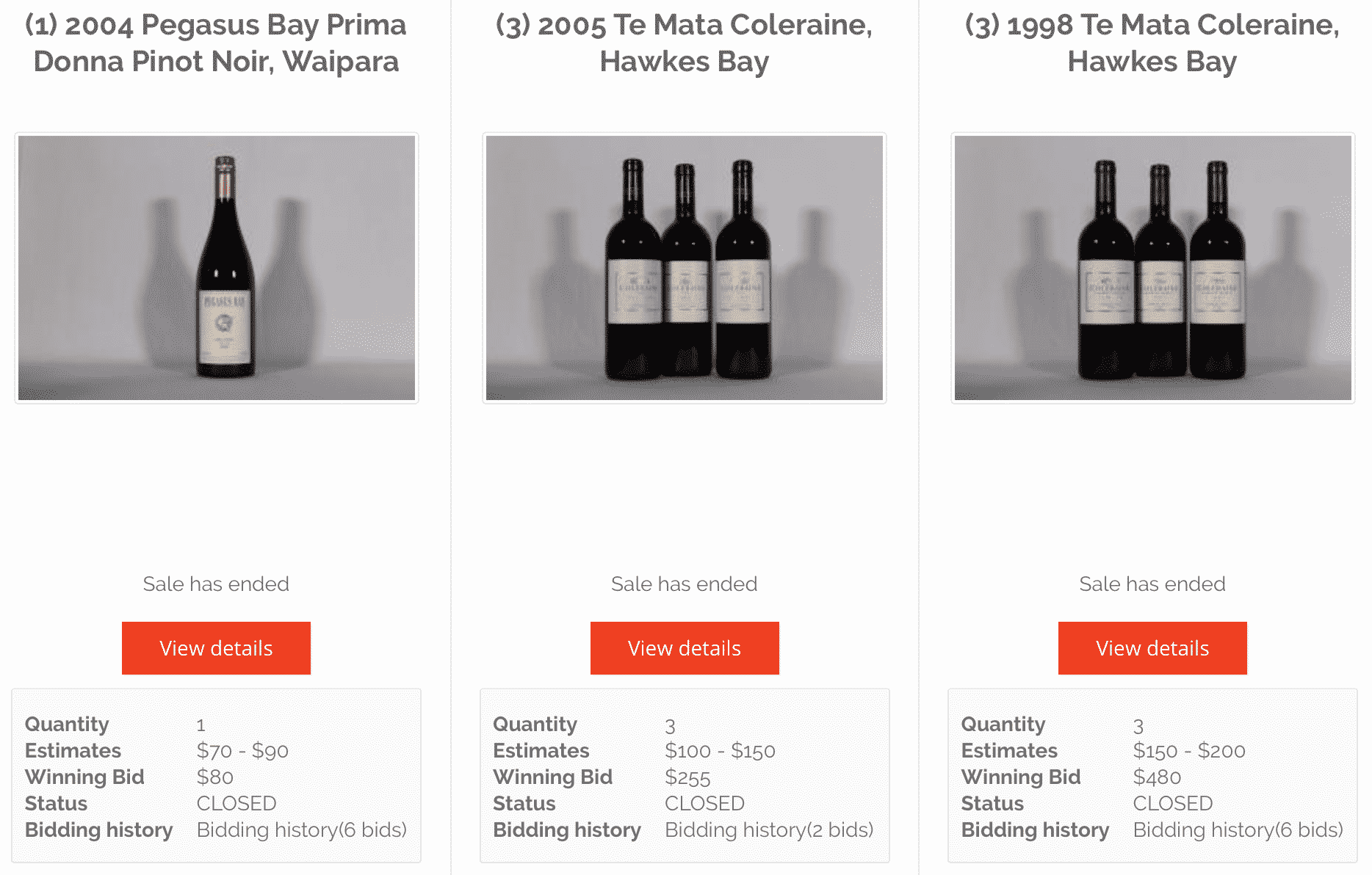Select the $480 winning bid amount

tap(1157, 777)
